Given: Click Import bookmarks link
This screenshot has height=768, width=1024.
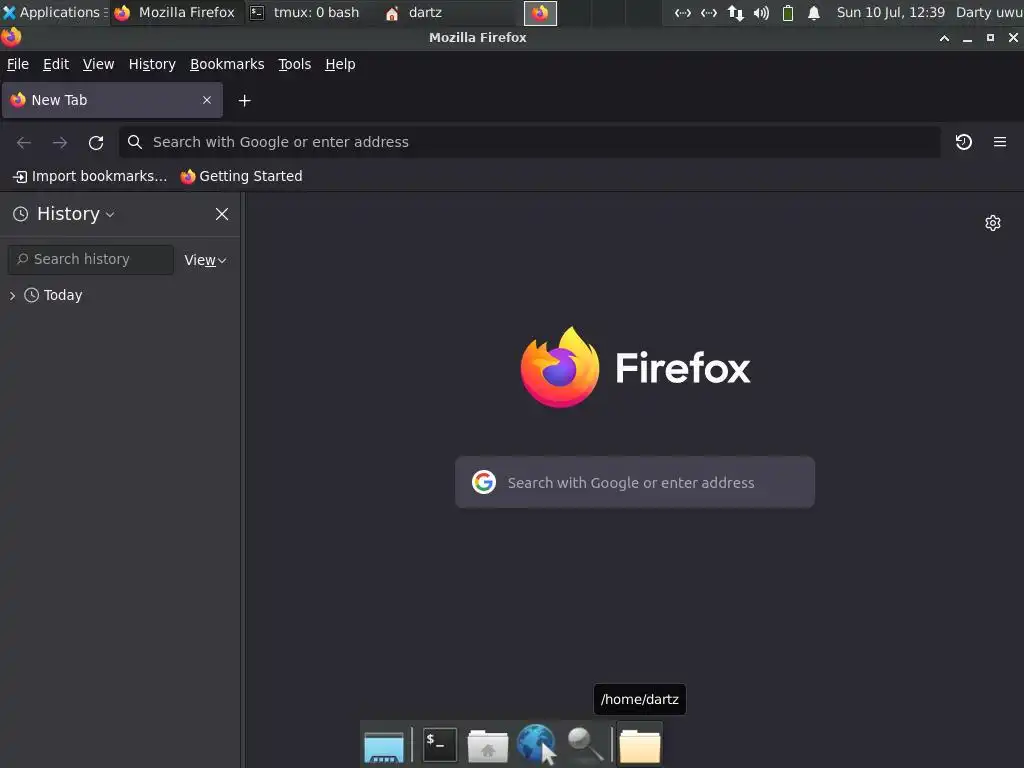Looking at the screenshot, I should [x=90, y=176].
